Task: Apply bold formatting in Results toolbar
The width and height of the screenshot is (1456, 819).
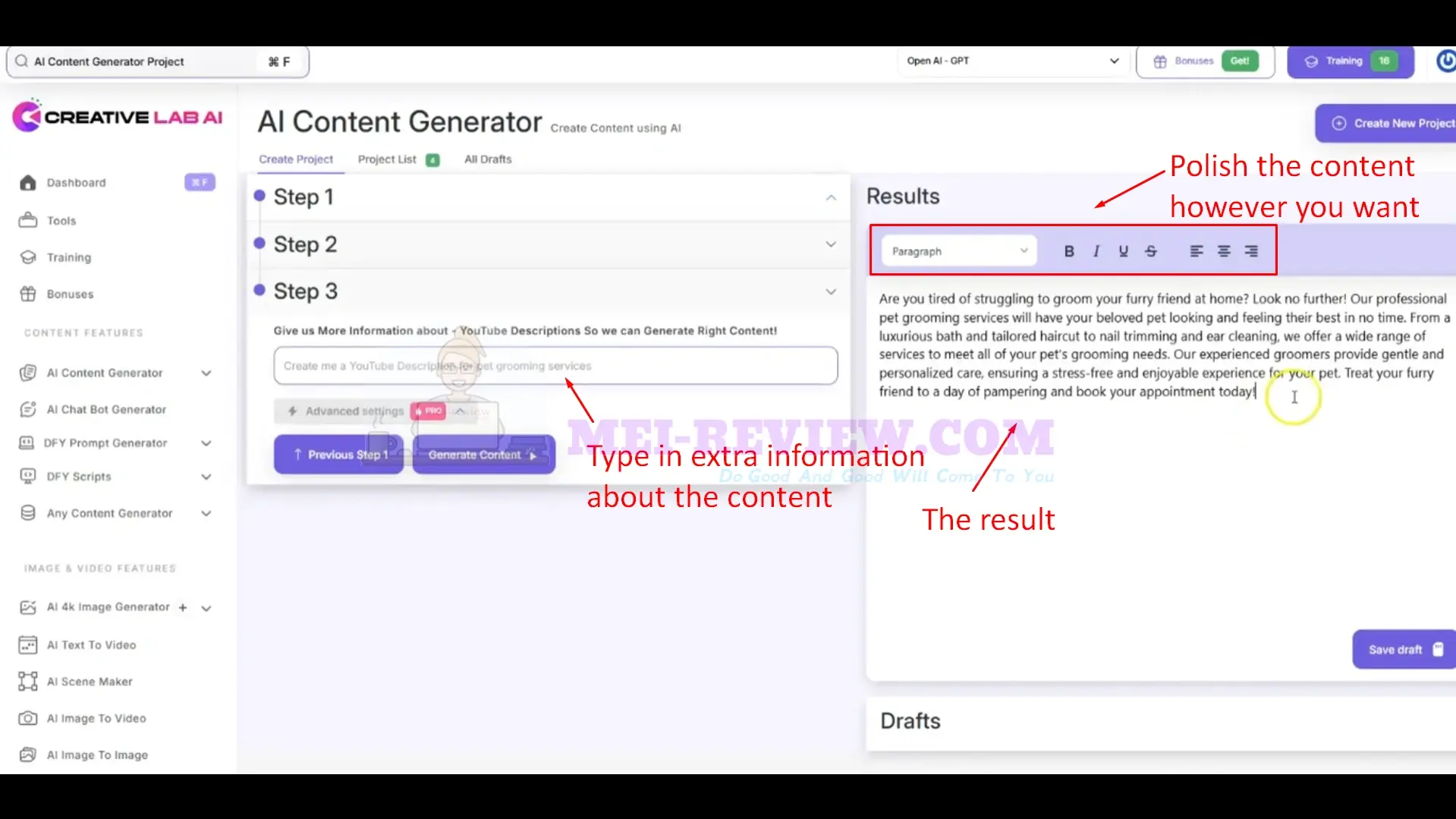Action: pyautogui.click(x=1069, y=251)
